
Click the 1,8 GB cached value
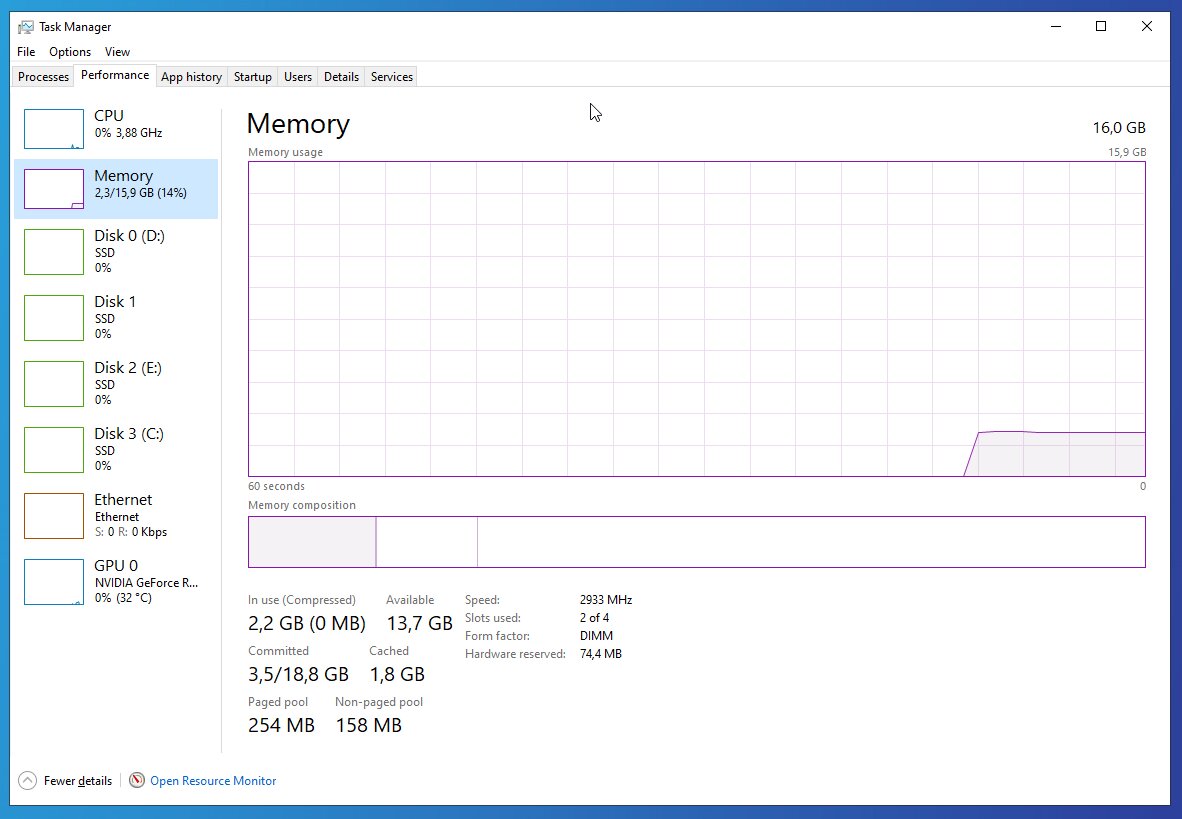point(397,673)
